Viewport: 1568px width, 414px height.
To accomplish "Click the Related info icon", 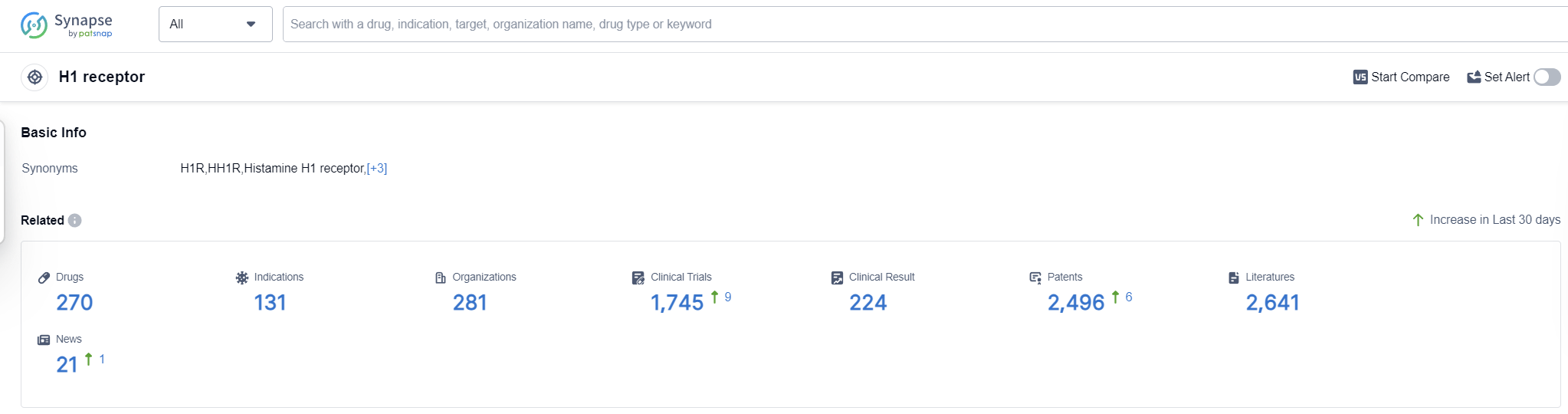I will tap(74, 220).
